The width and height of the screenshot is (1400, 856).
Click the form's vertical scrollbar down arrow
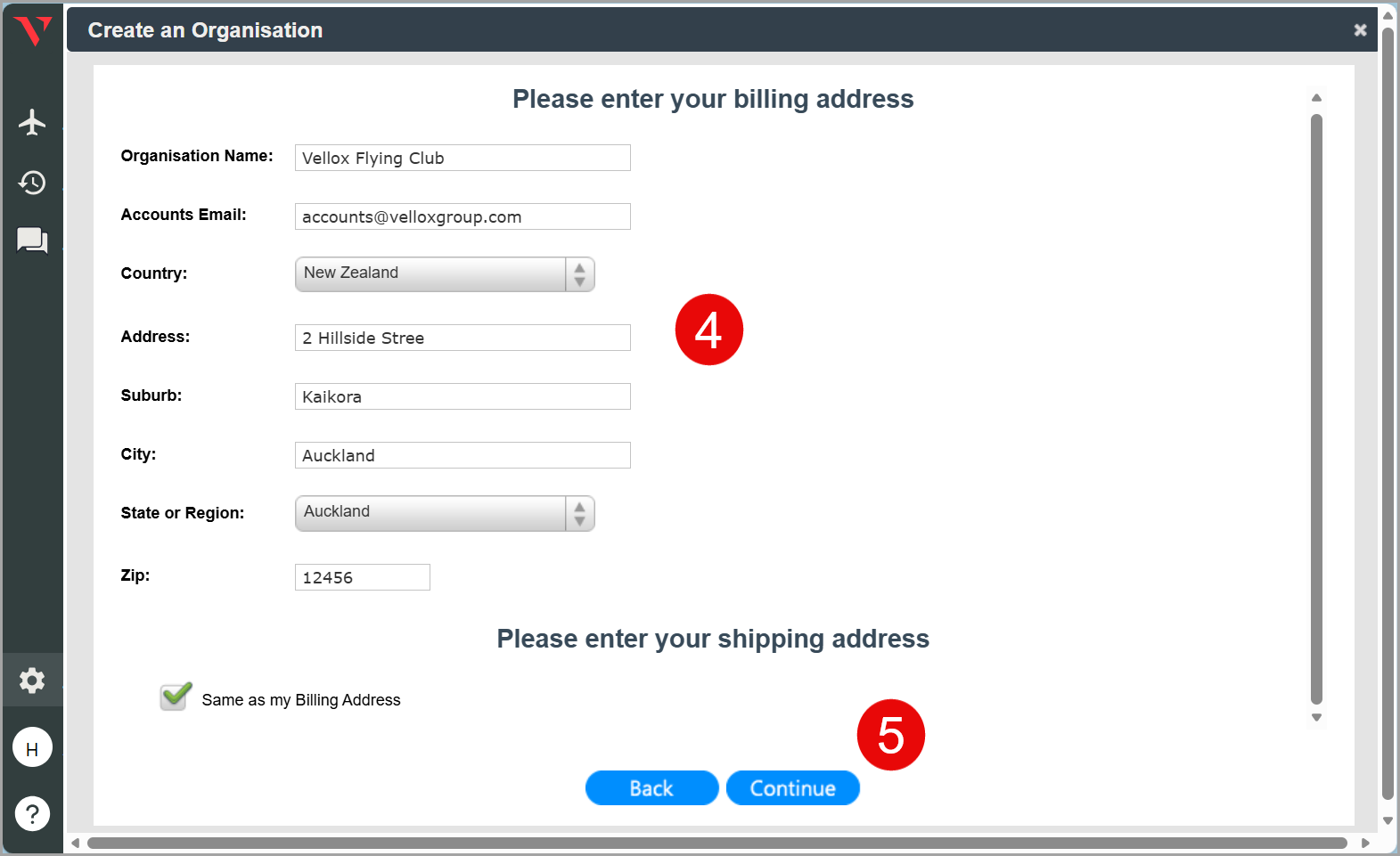[1316, 717]
